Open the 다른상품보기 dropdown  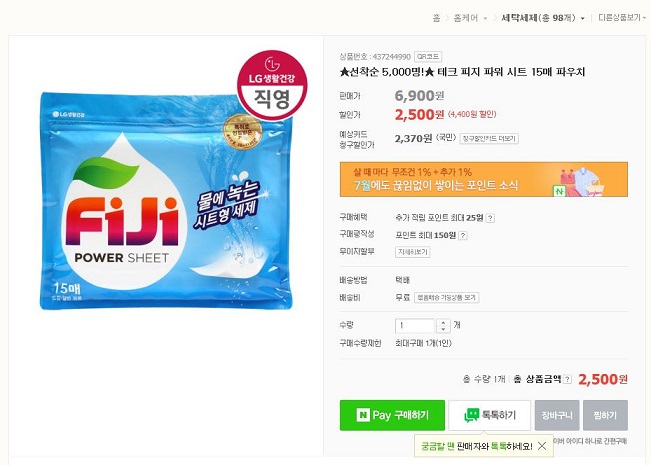pyautogui.click(x=623, y=18)
